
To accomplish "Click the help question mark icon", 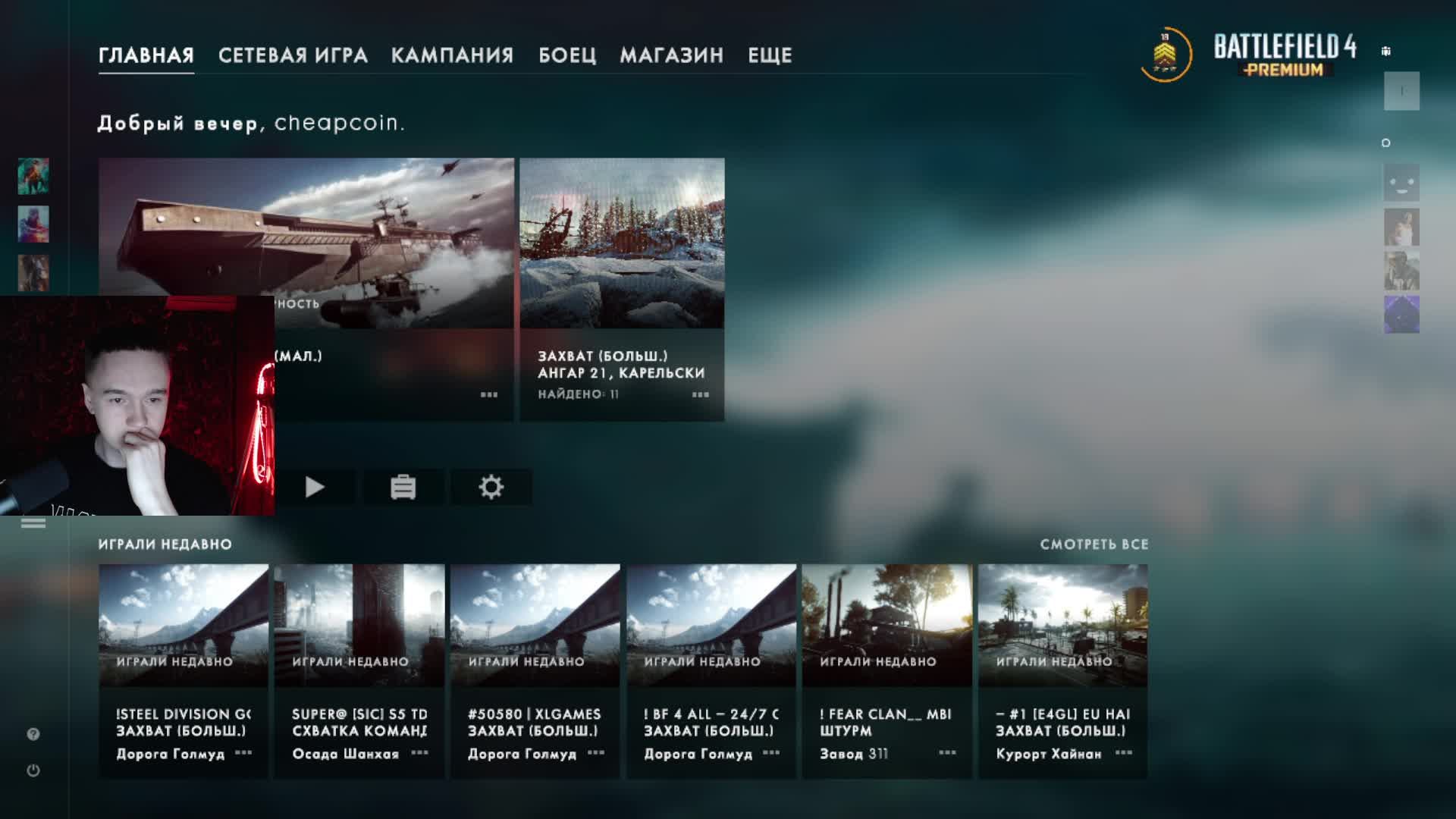I will click(x=33, y=734).
